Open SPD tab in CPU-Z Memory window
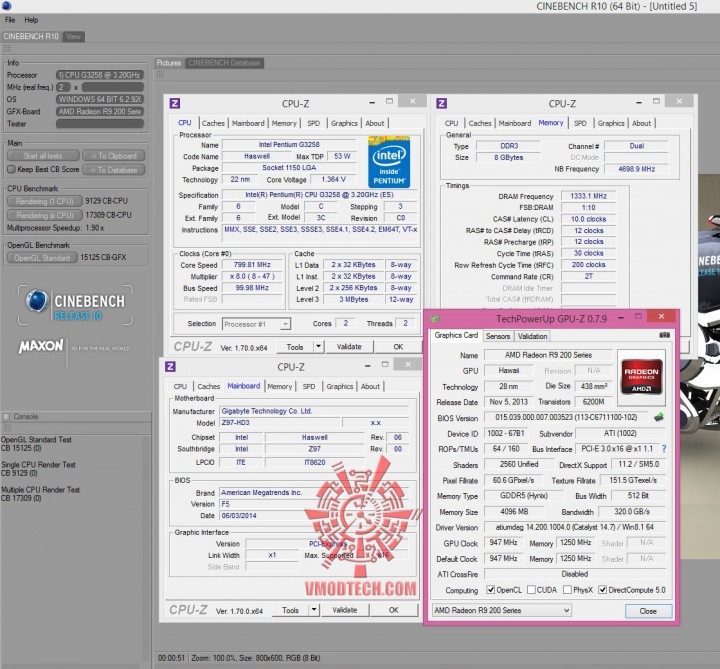 tap(580, 123)
